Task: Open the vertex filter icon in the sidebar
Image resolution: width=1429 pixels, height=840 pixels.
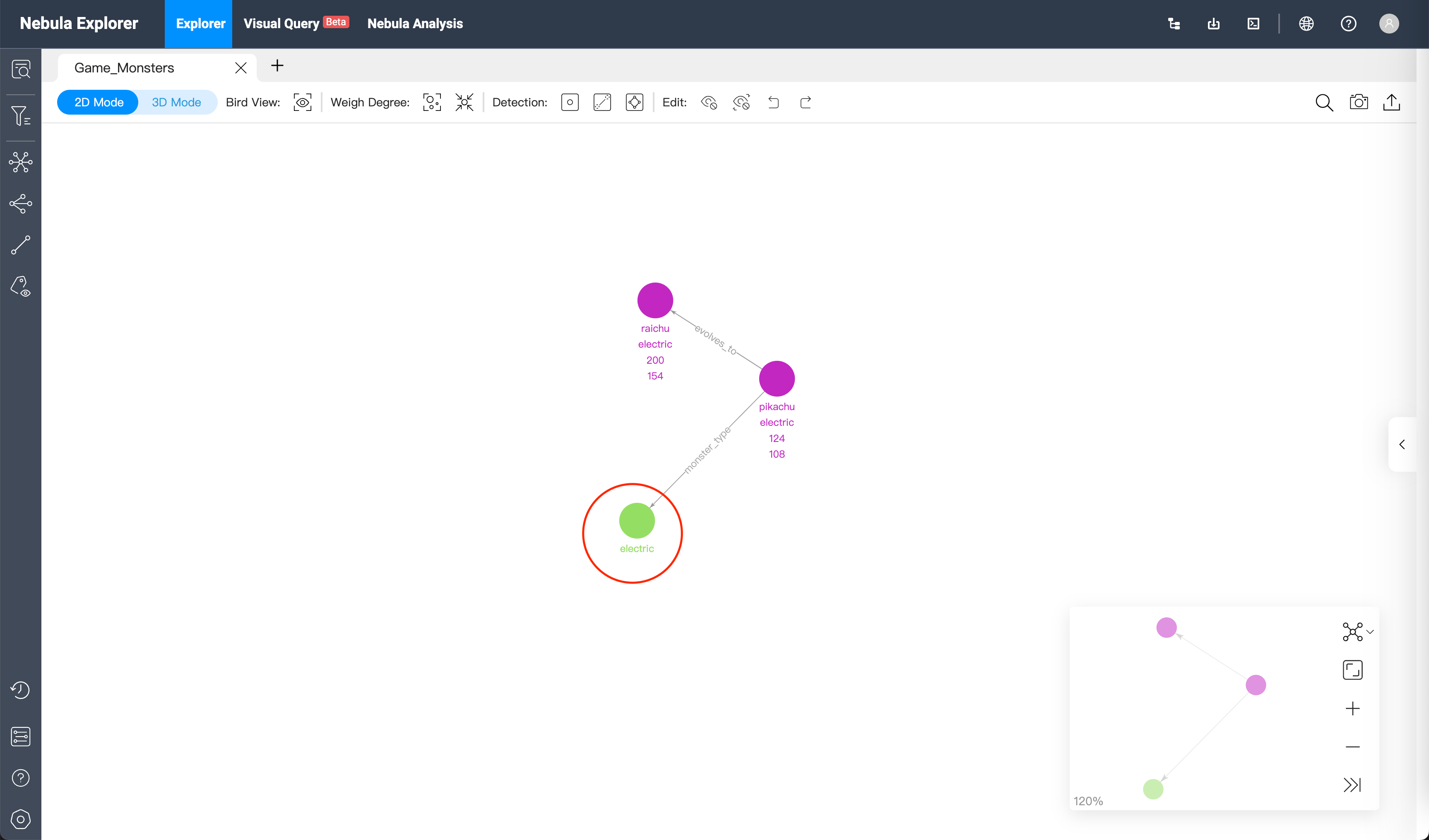Action: (x=21, y=115)
